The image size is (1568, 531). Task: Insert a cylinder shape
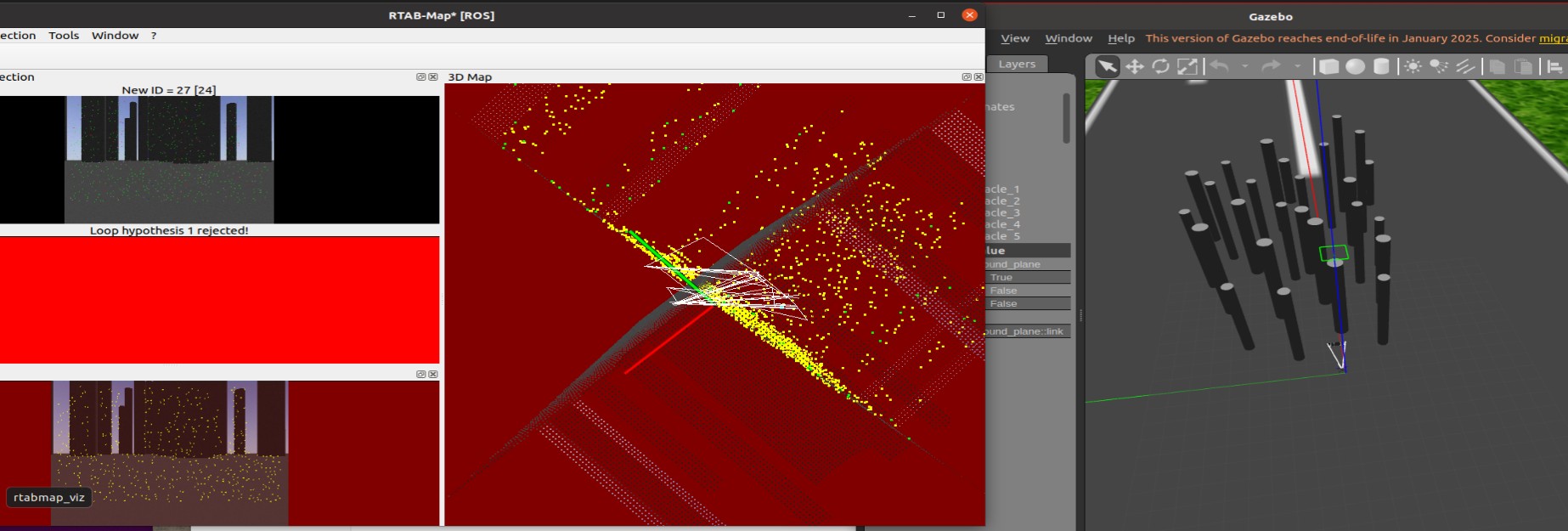(1381, 66)
